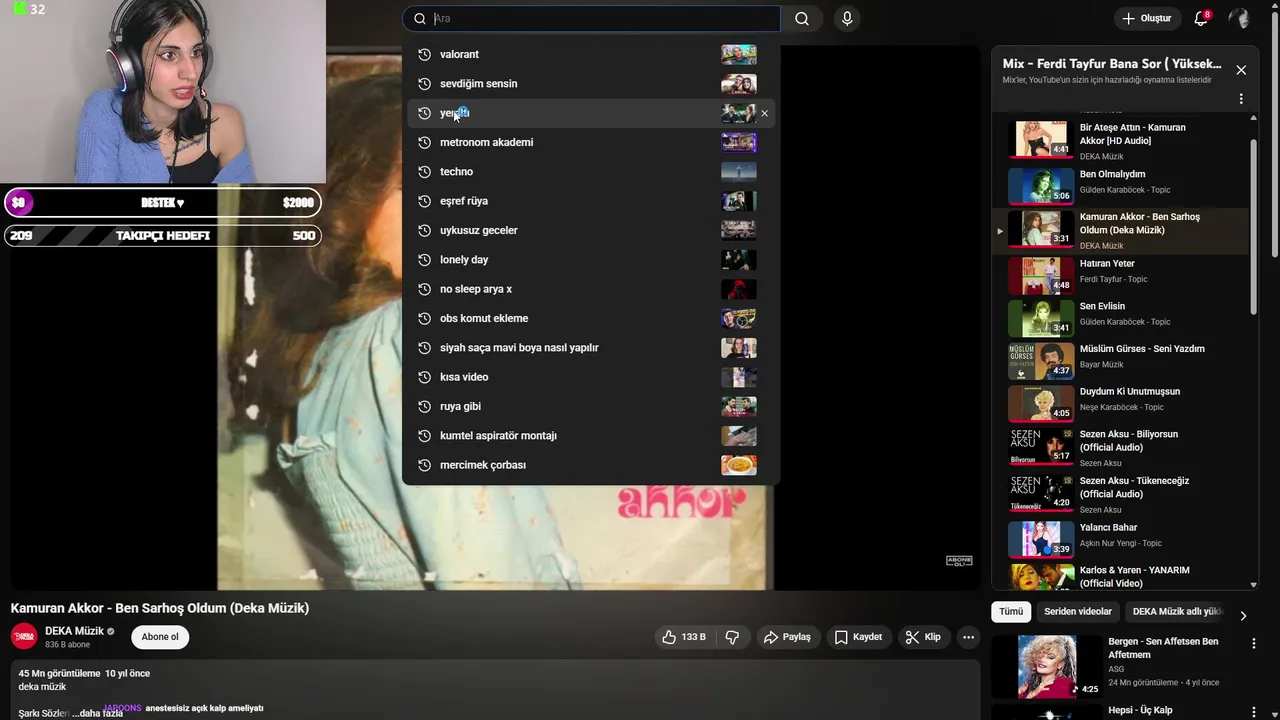
Task: Remove the highlighted suggestion with X
Action: (765, 113)
